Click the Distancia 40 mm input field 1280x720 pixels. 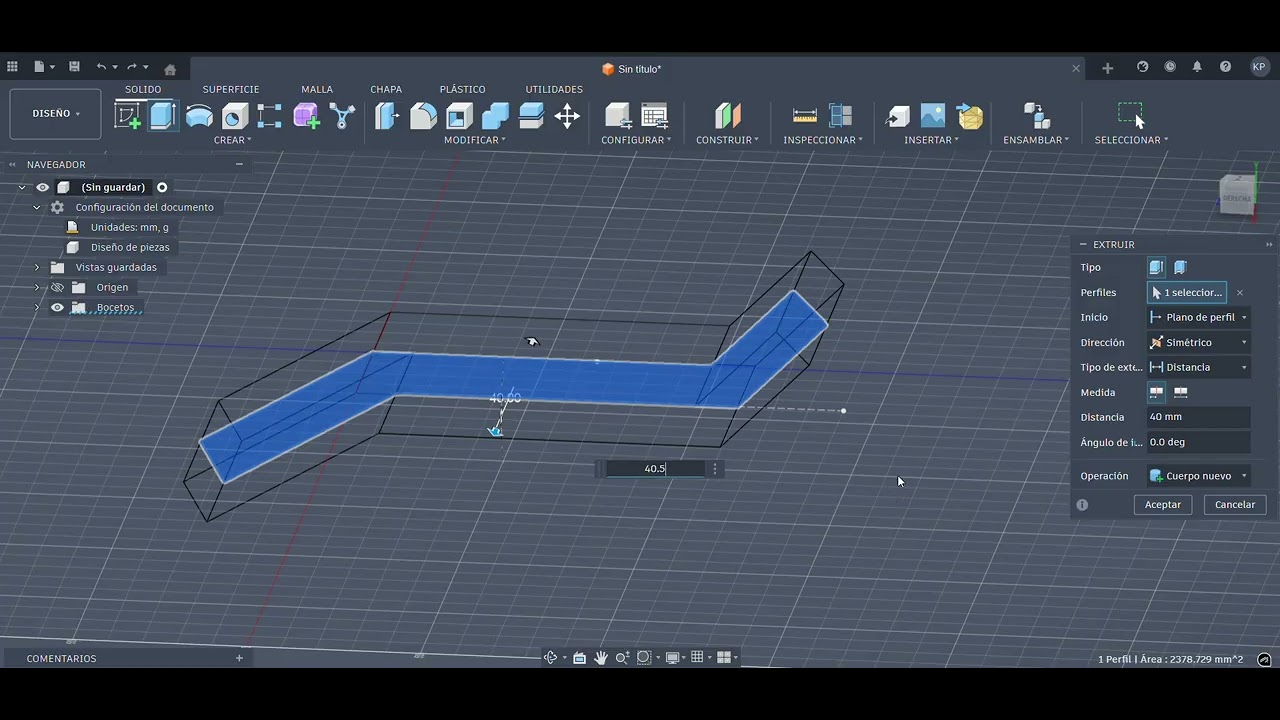tap(1197, 417)
